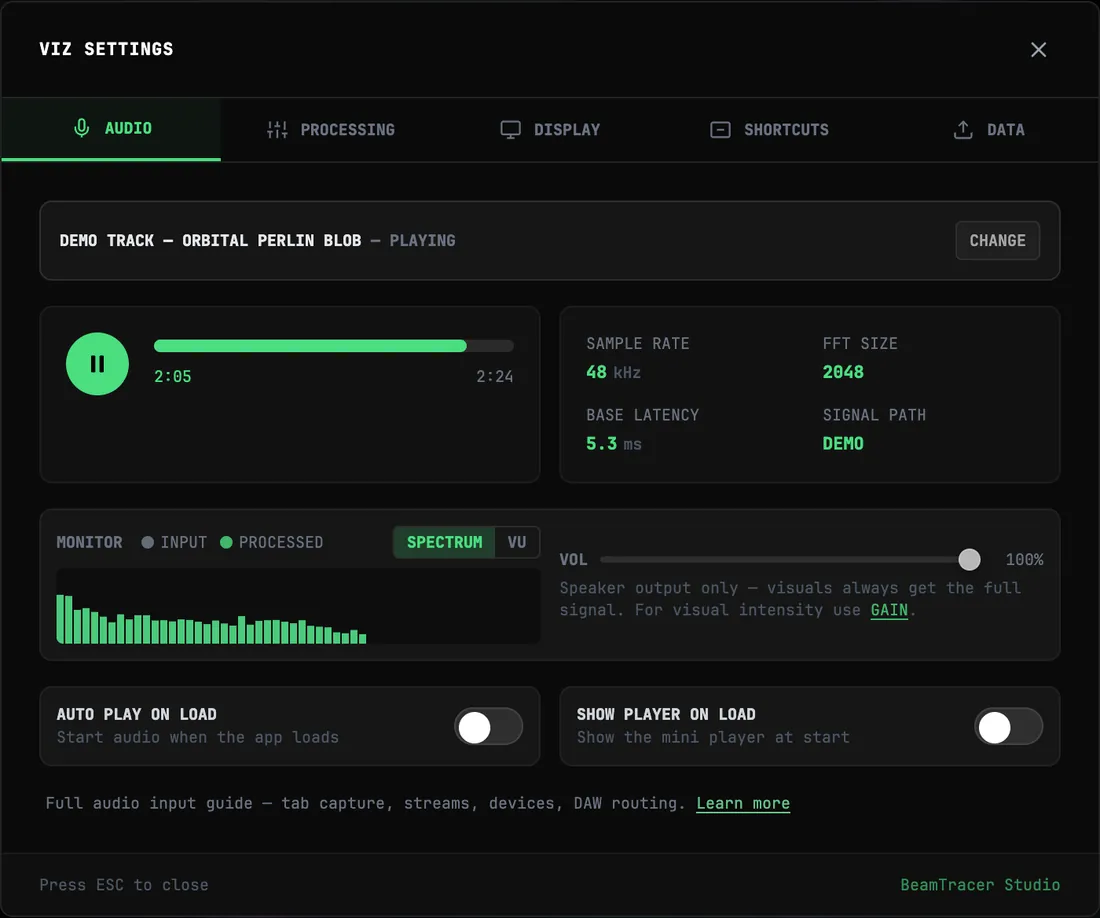
Task: Open the GAIN link
Action: coord(889,610)
